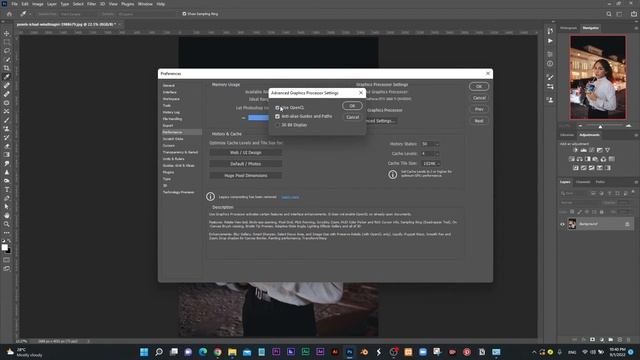Click the Background layer thumbnail

(572, 224)
